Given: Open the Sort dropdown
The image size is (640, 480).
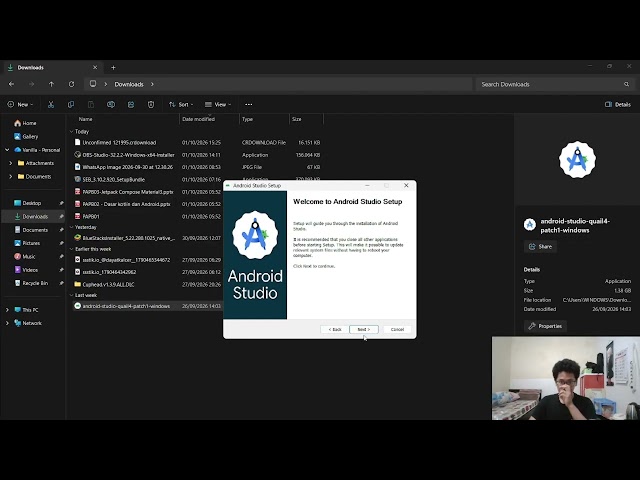Looking at the screenshot, I should 181,104.
